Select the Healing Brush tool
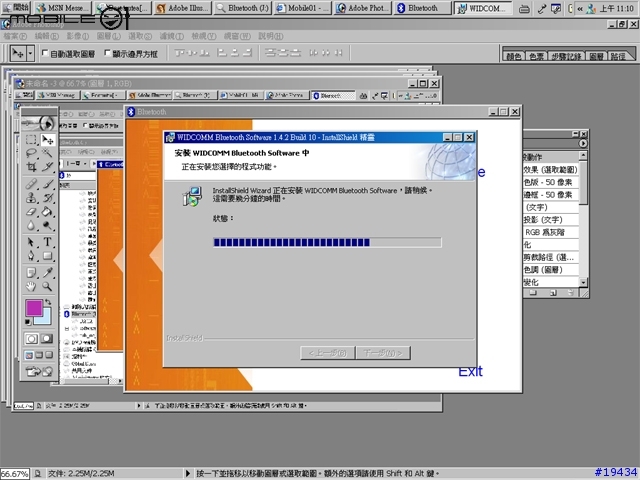Image resolution: width=640 pixels, height=480 pixels. pos(31,184)
